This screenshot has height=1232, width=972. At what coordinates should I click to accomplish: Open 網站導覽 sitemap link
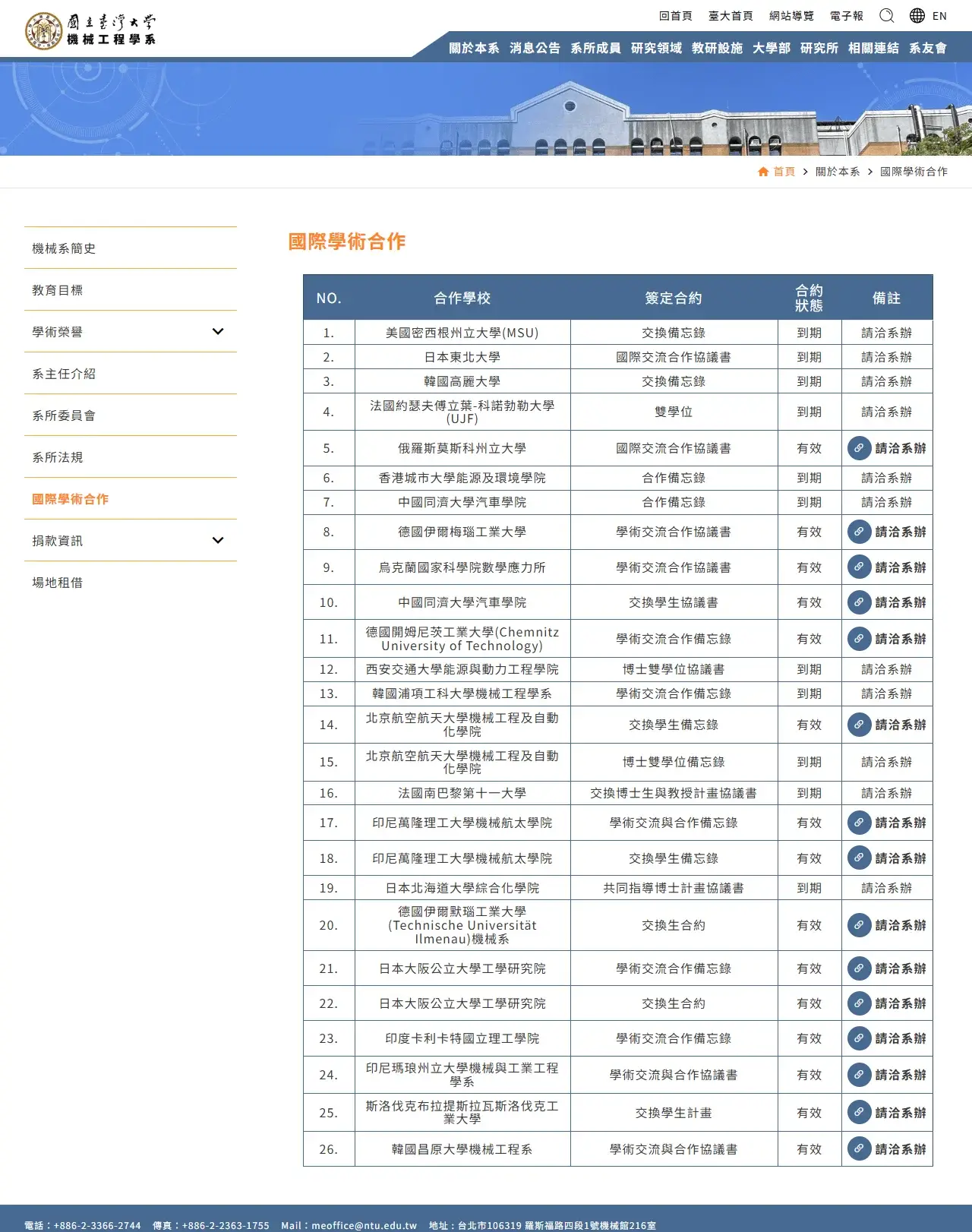click(x=791, y=16)
